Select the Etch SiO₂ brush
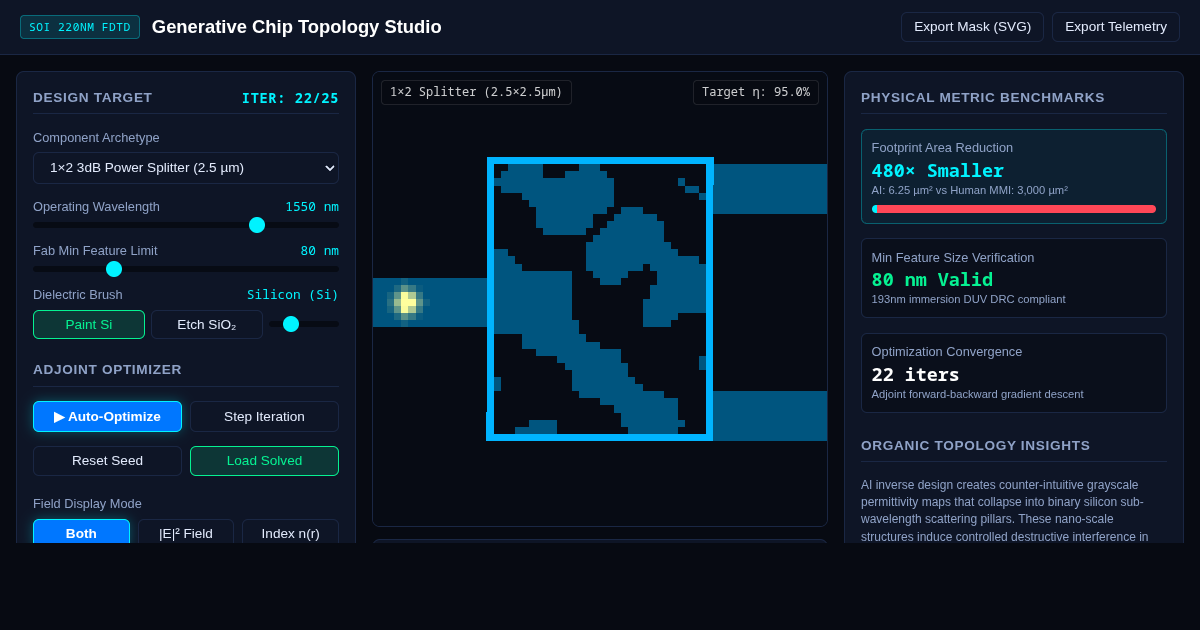The height and width of the screenshot is (630, 1200). click(207, 324)
